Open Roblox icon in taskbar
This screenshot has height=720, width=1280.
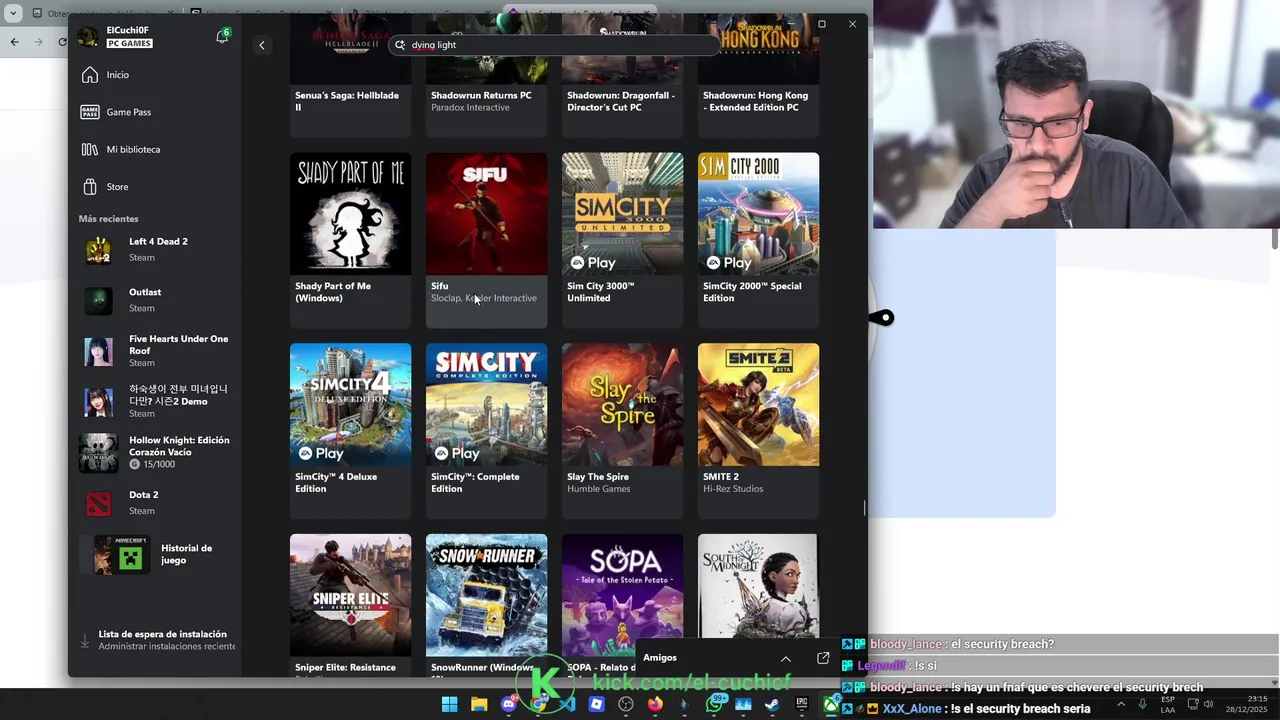point(596,704)
